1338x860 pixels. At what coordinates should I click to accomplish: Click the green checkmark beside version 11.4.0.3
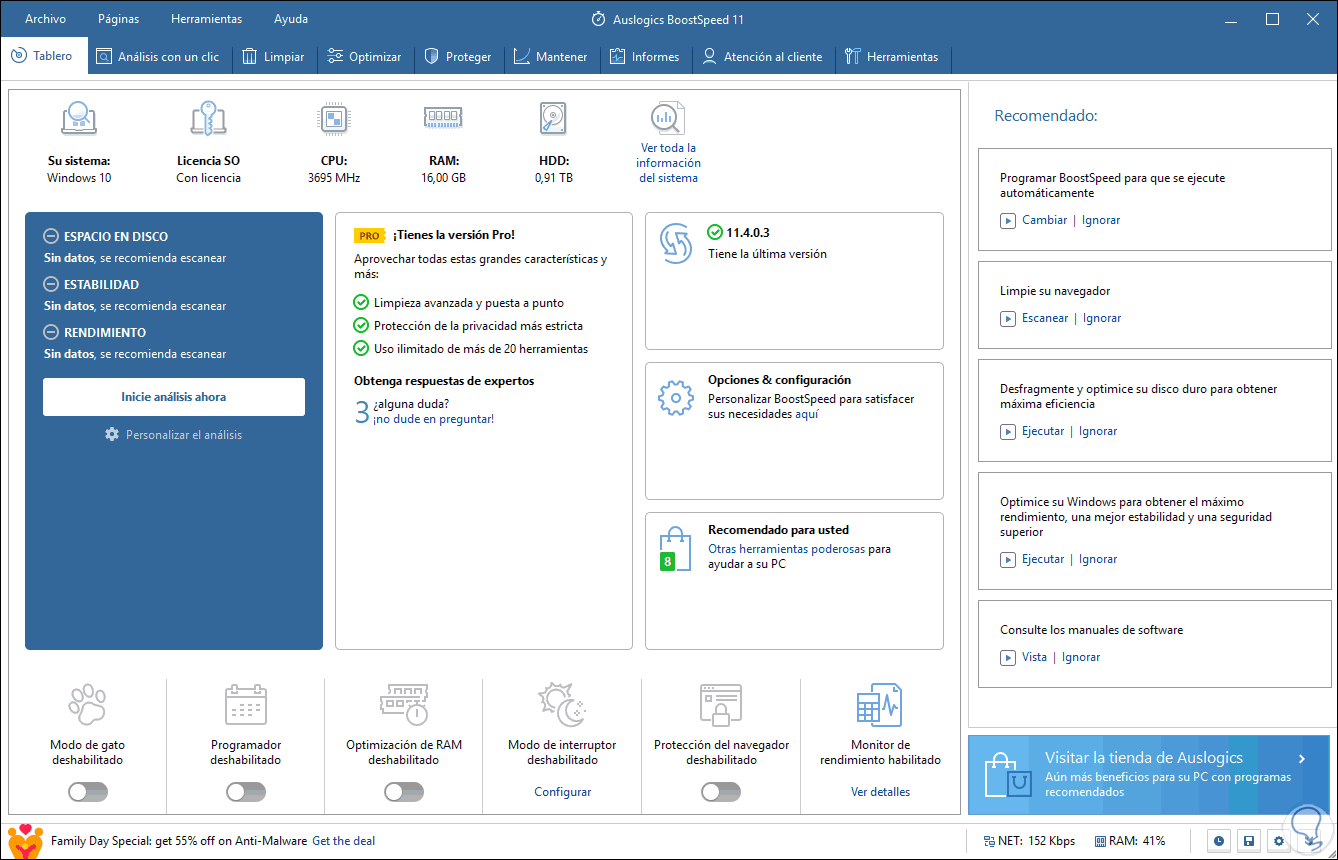714,232
